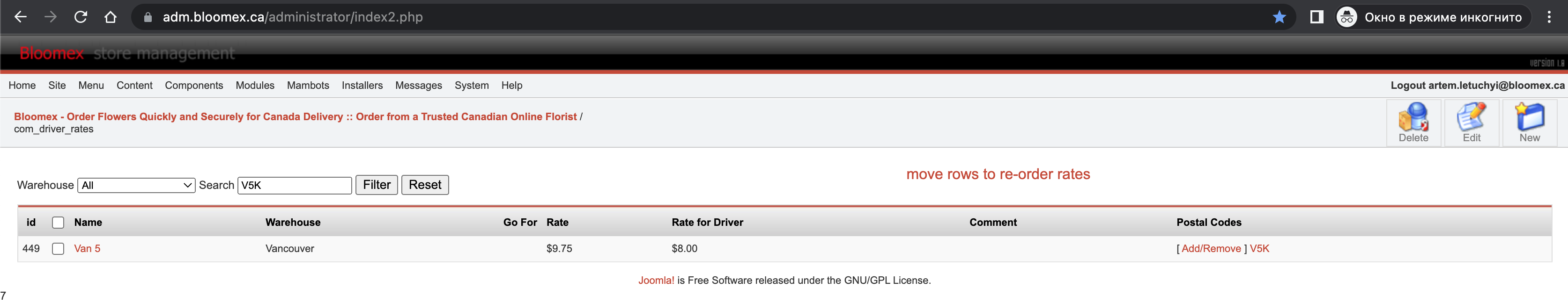Click the Edit toolbar icon

pyautogui.click(x=1471, y=123)
